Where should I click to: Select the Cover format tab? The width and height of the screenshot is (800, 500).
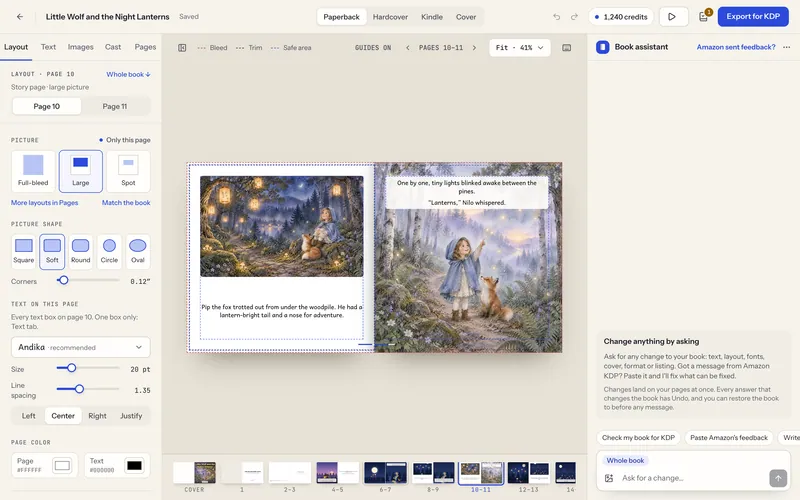[x=466, y=17]
